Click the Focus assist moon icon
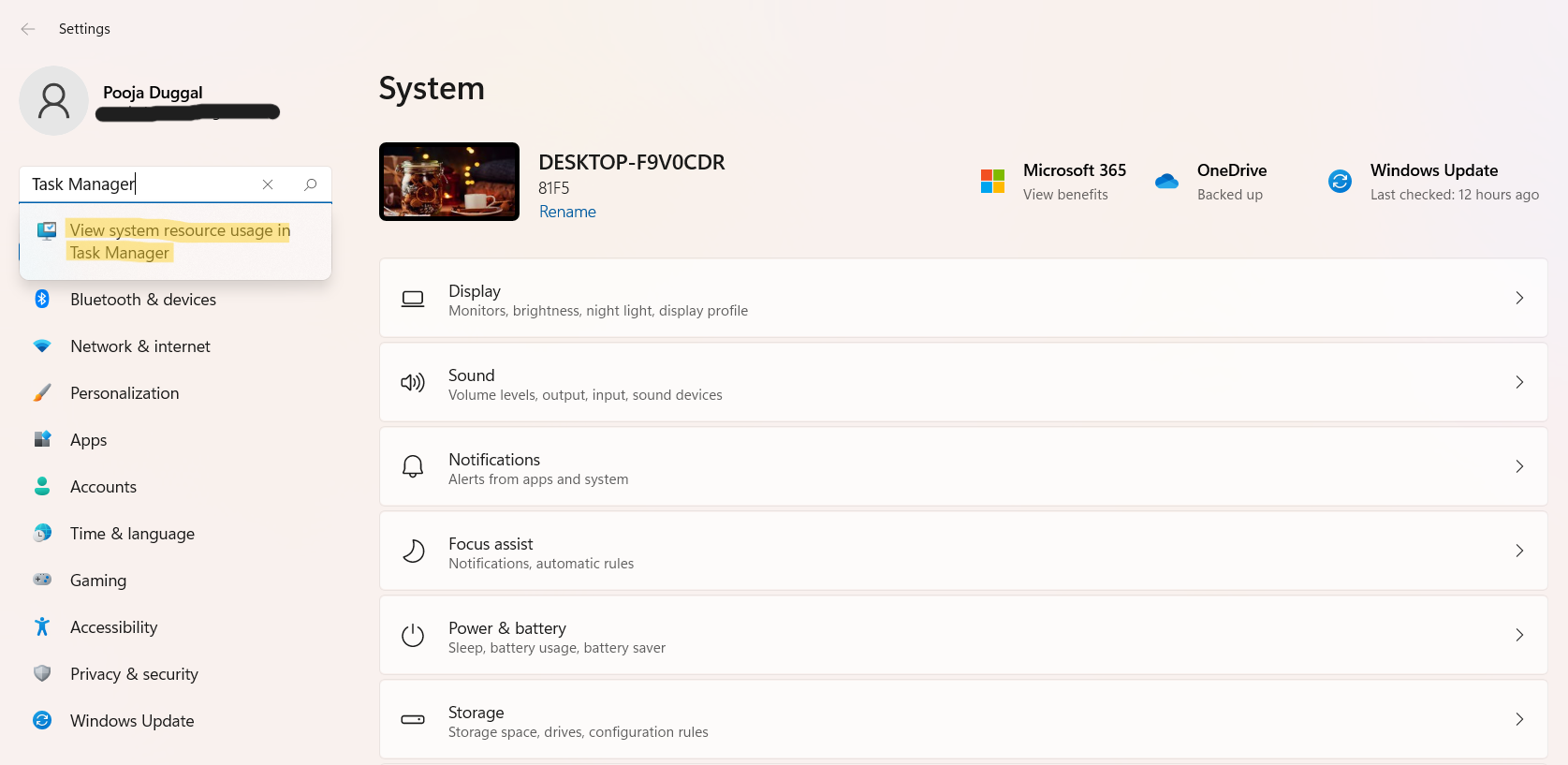 pos(413,551)
